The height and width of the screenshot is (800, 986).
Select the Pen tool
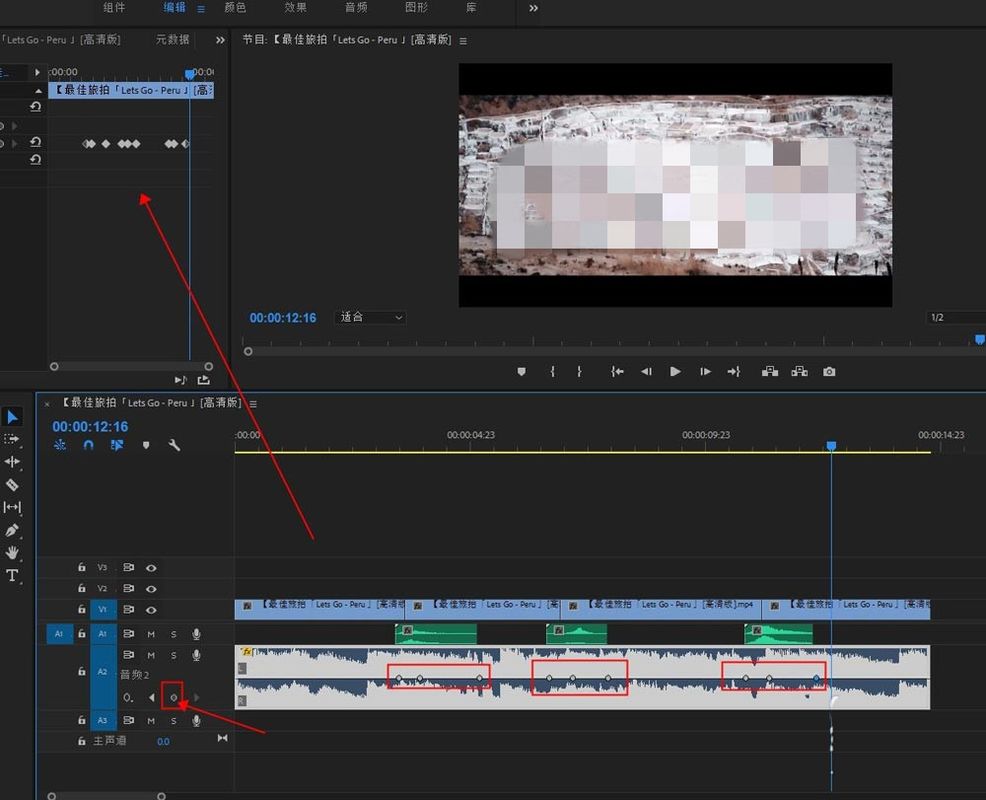coord(13,530)
